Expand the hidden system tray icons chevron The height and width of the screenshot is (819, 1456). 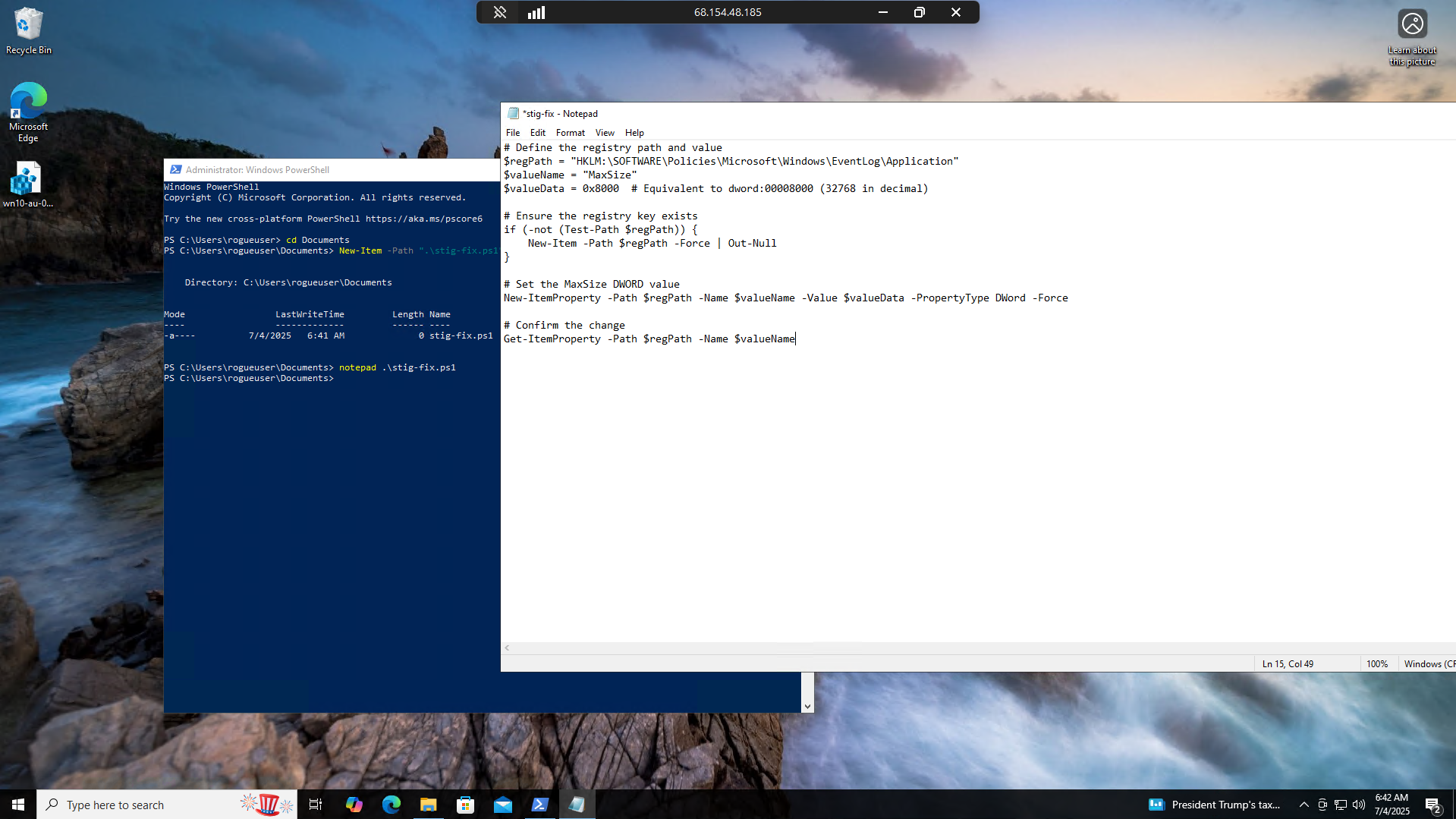(x=1303, y=805)
